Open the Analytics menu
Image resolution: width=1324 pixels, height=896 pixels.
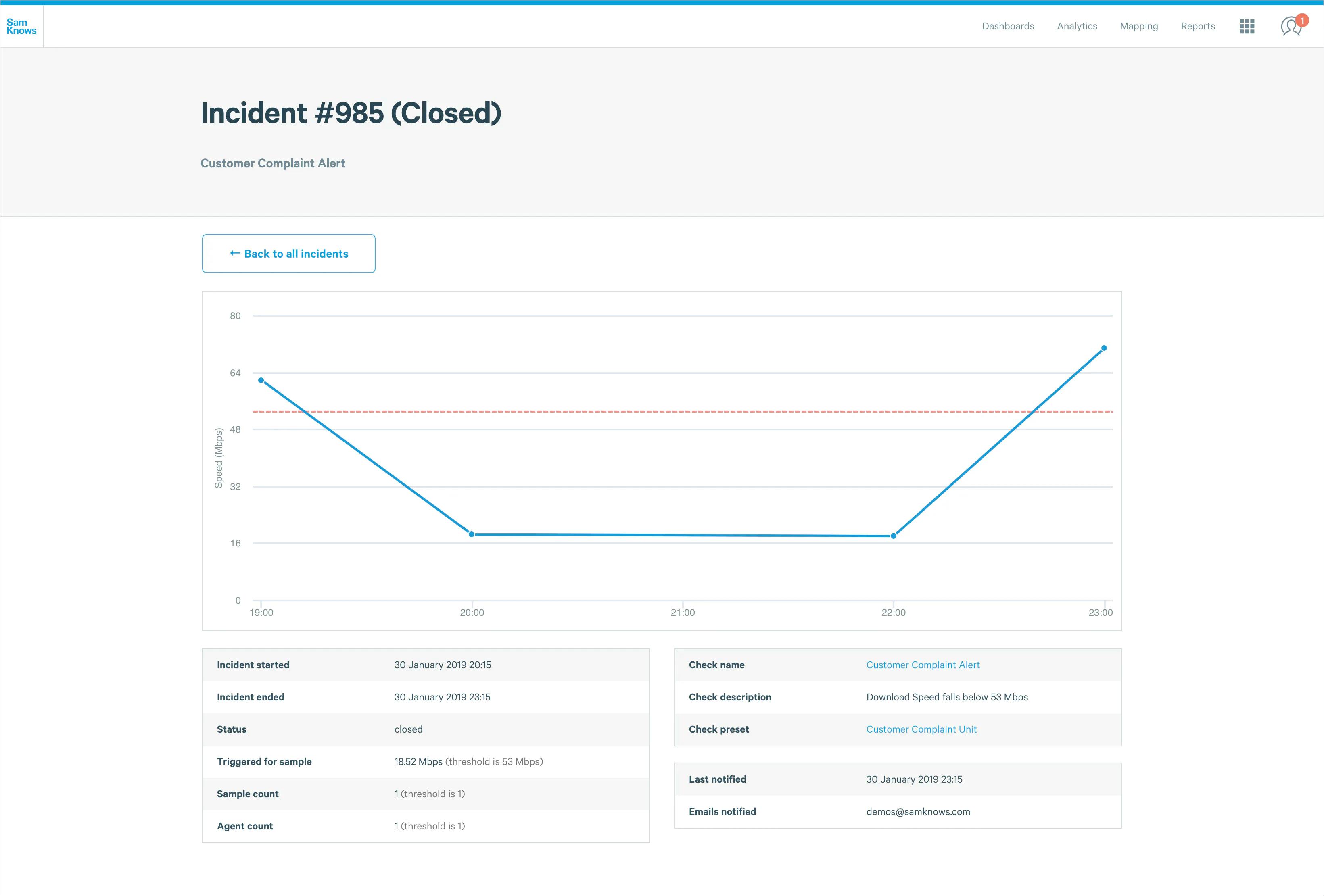coord(1077,26)
